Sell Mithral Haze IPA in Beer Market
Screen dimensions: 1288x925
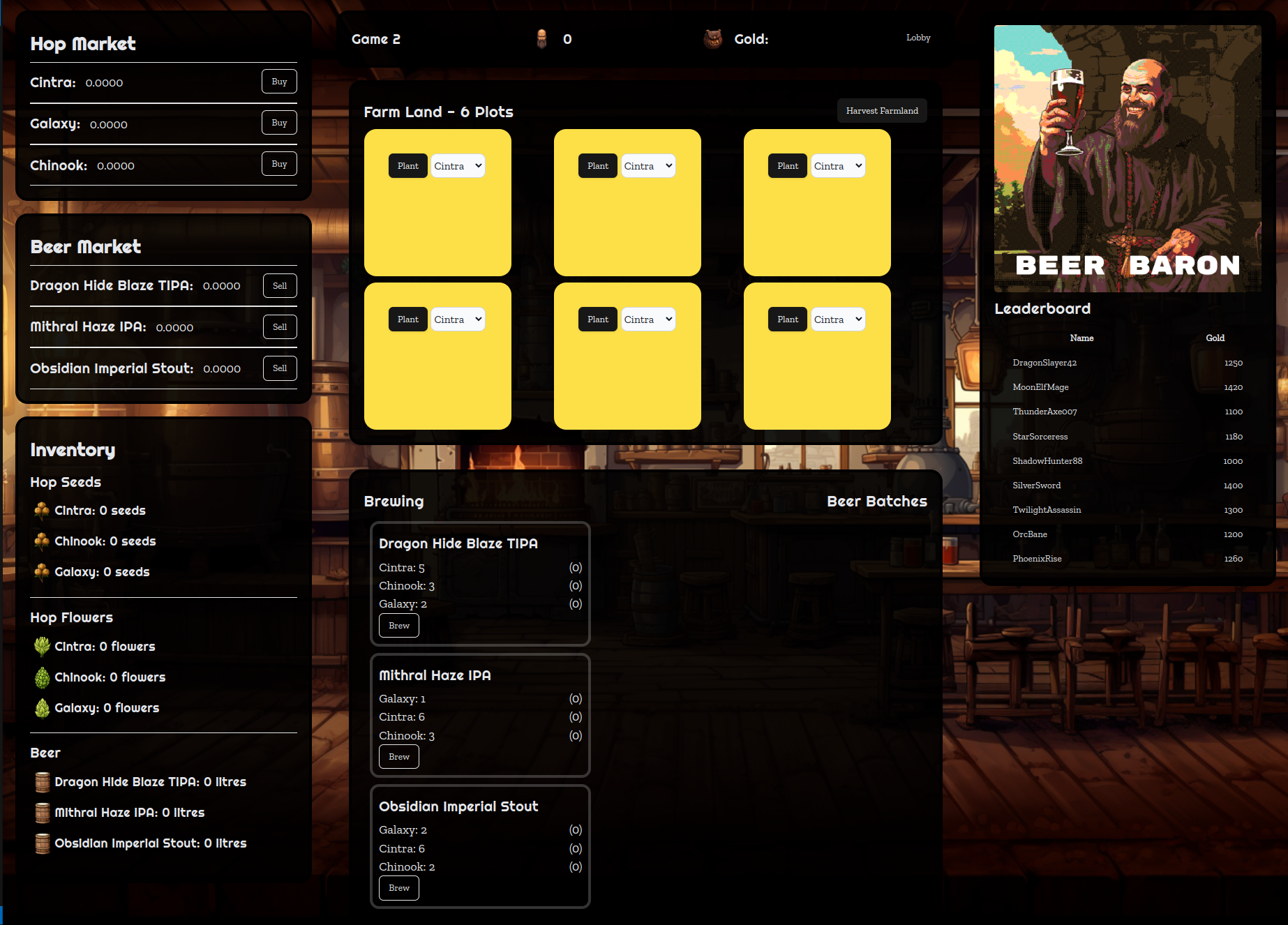(279, 326)
